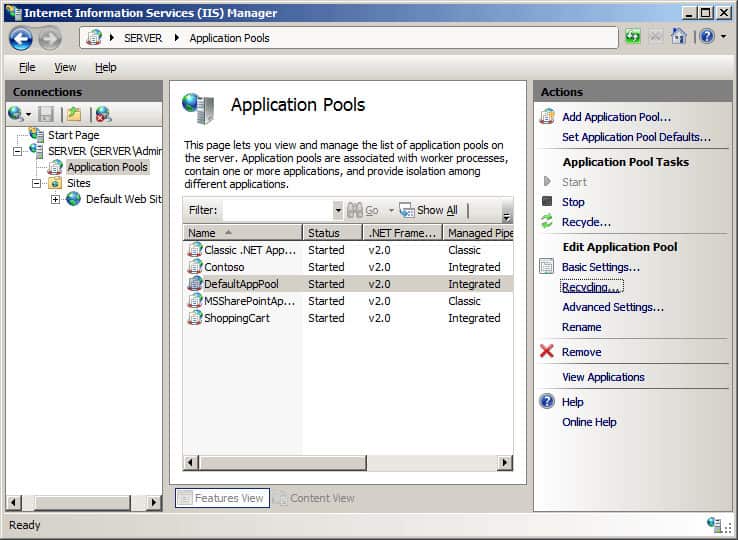The image size is (738, 540).
Task: Click right arrow of the list horizontal scrollbar
Action: tap(505, 463)
